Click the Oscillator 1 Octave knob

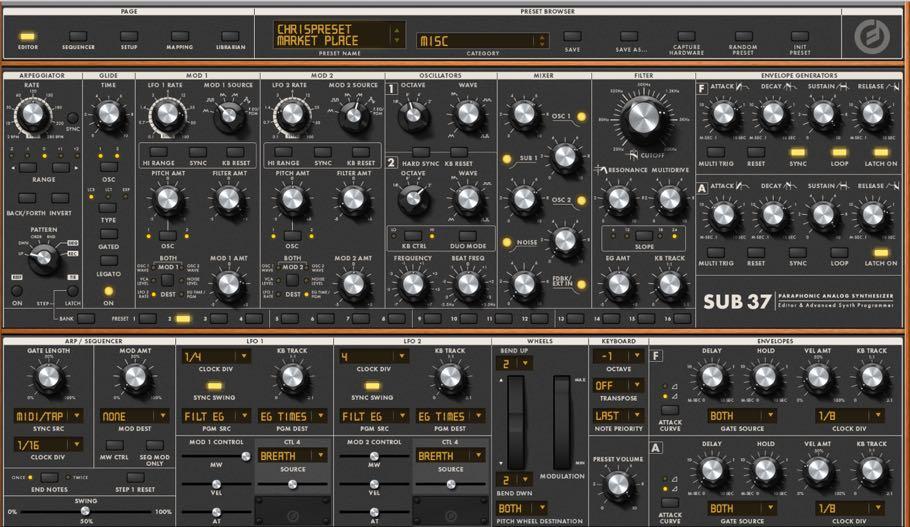pos(413,114)
